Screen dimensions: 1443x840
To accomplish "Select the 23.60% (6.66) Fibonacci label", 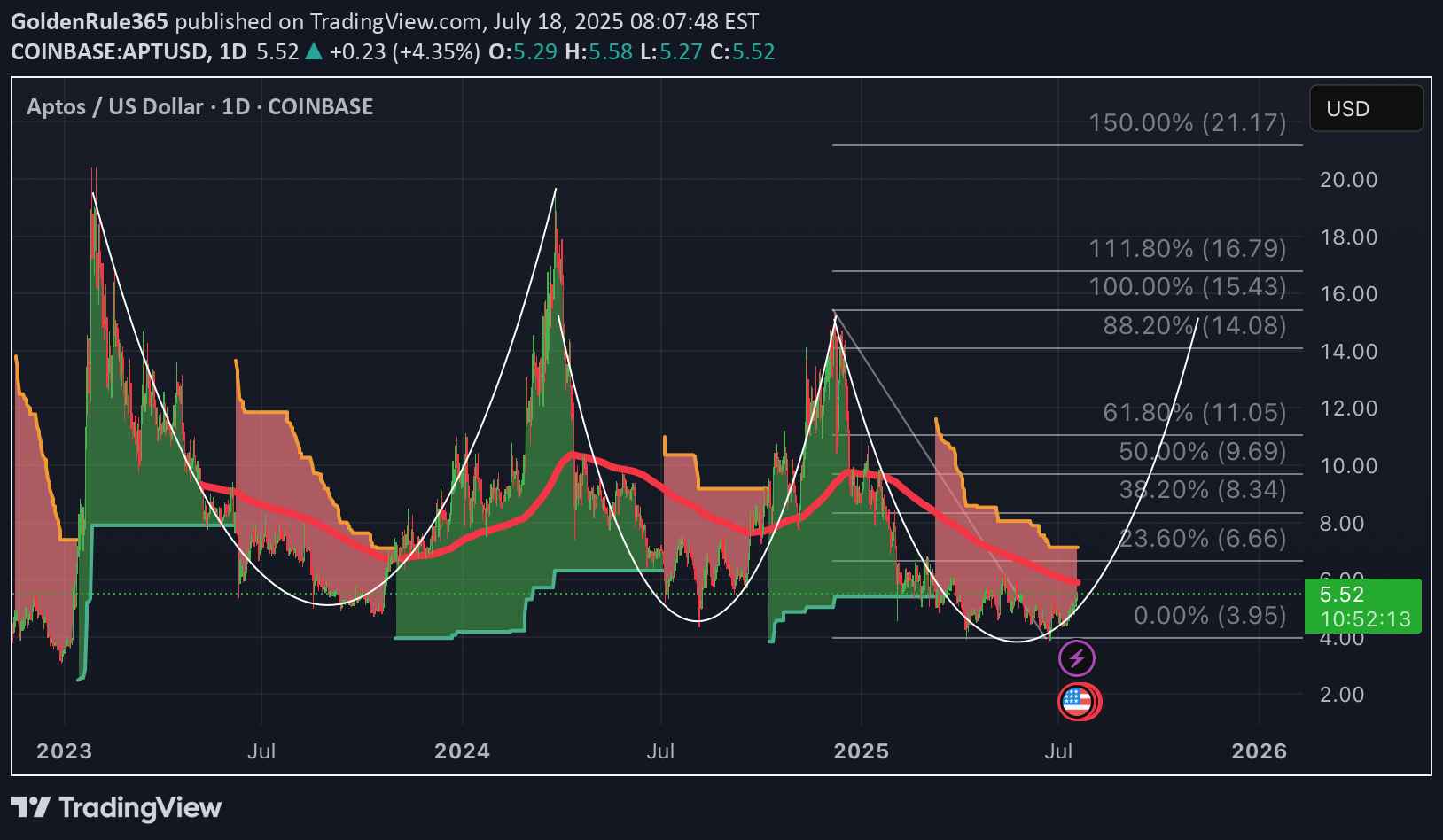I will click(1203, 538).
